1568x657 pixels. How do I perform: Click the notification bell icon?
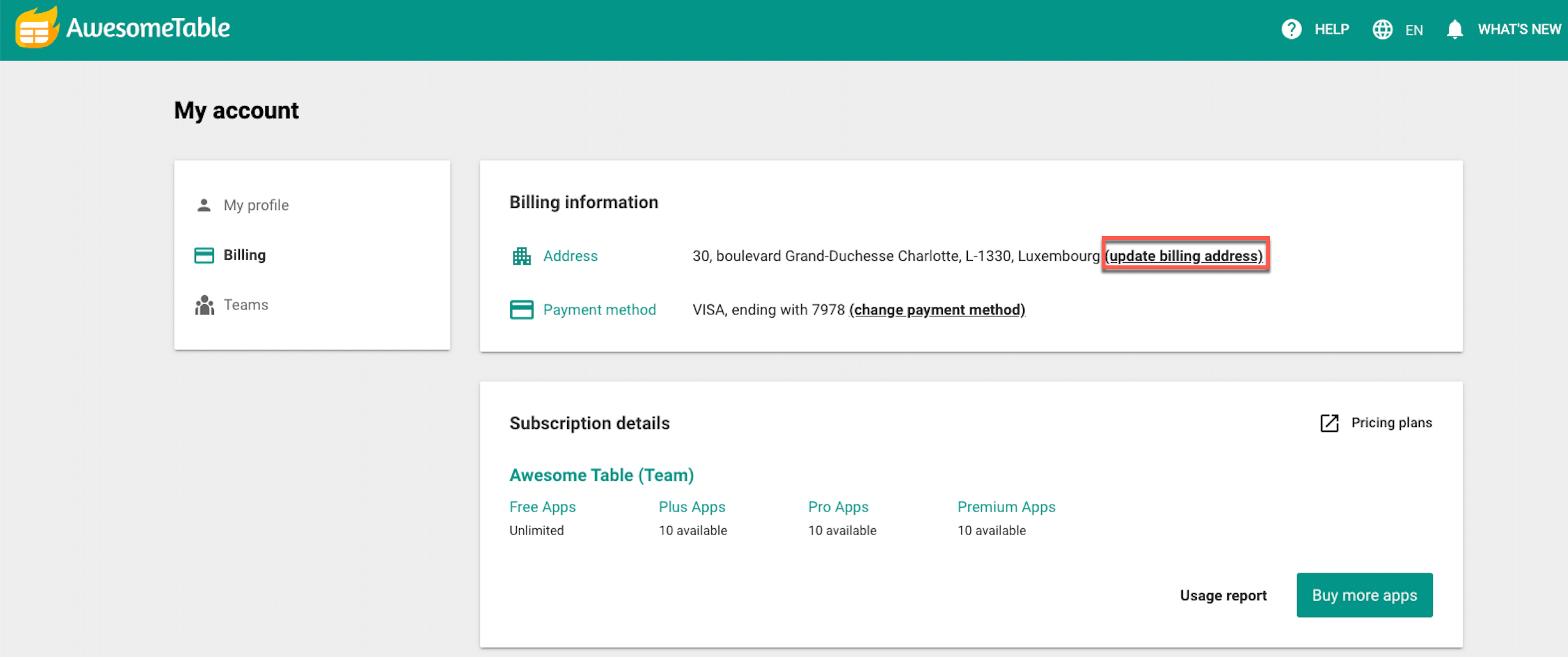tap(1454, 29)
